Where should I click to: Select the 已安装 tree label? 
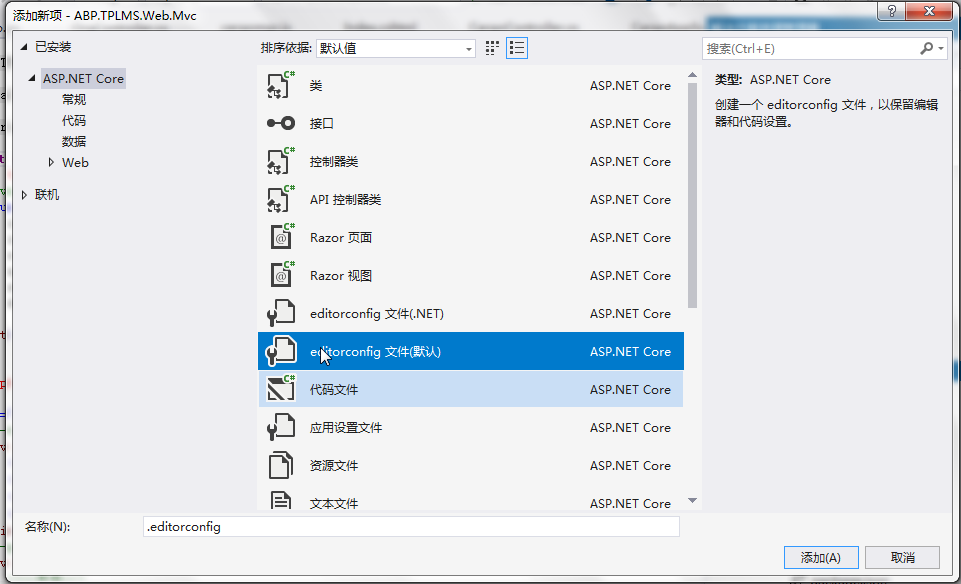coord(53,47)
